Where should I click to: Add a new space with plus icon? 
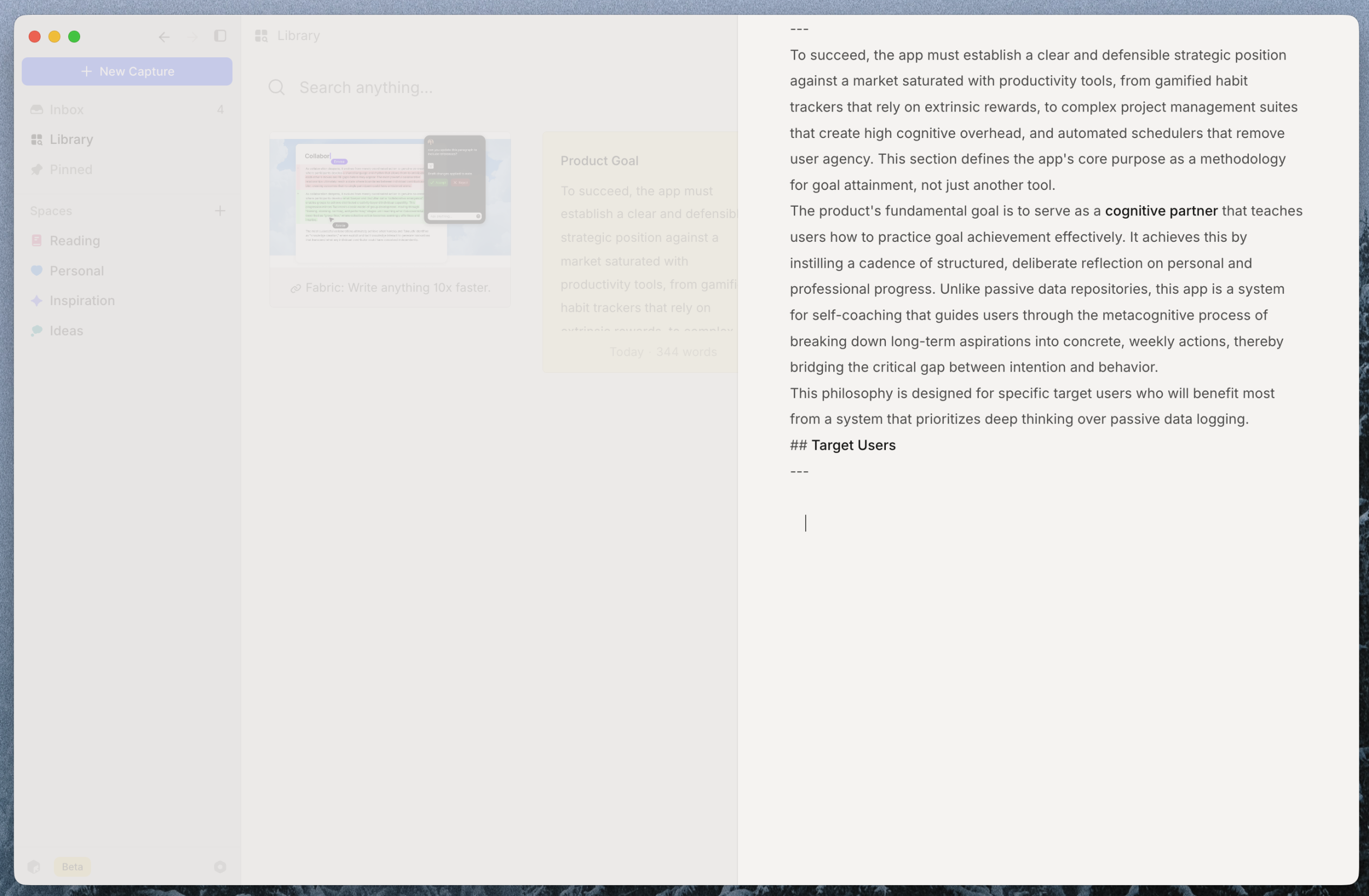(220, 211)
